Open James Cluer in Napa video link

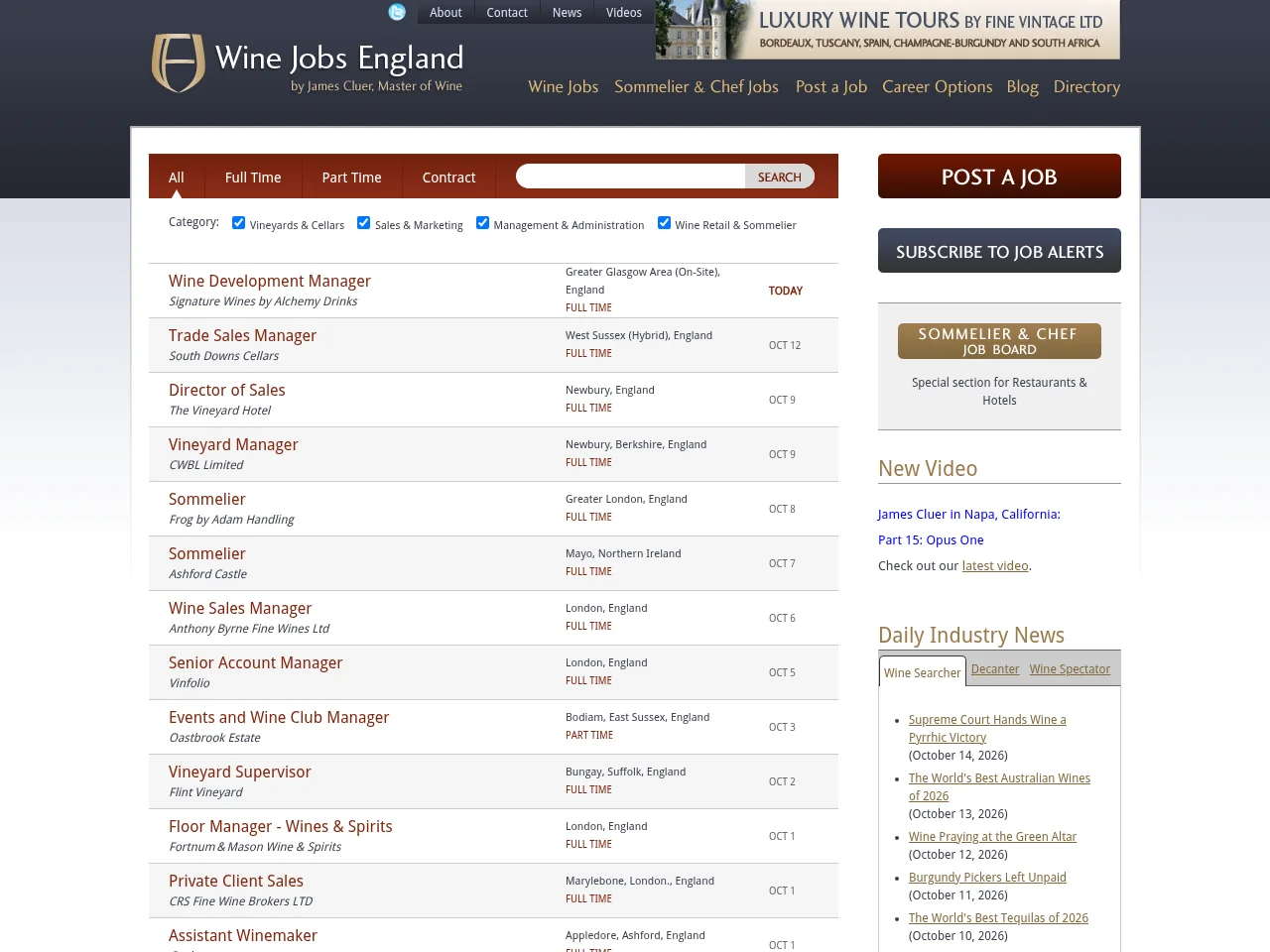point(969,527)
